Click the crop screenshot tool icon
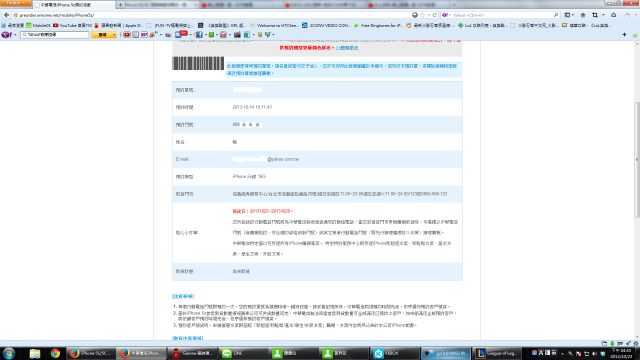640x360 pixels. (595, 15)
